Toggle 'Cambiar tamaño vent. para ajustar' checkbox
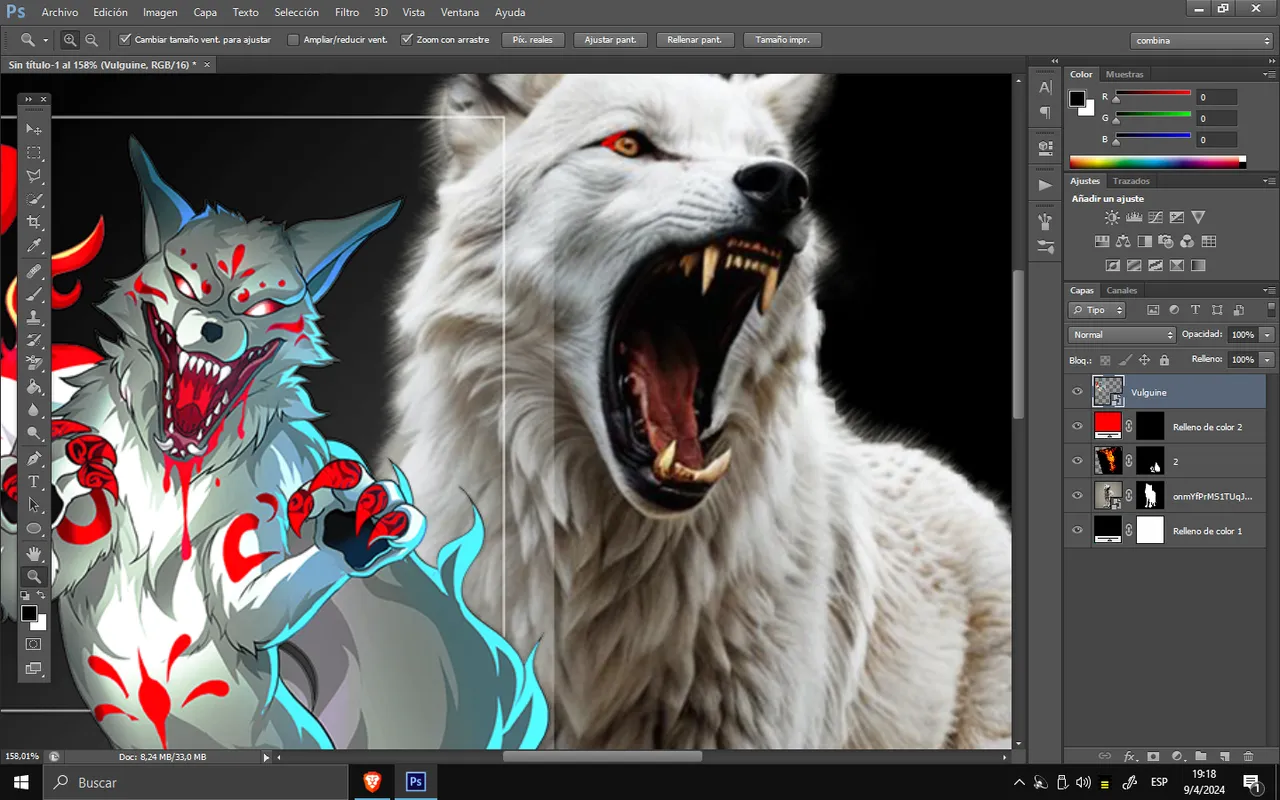The image size is (1280, 800). pyautogui.click(x=125, y=40)
